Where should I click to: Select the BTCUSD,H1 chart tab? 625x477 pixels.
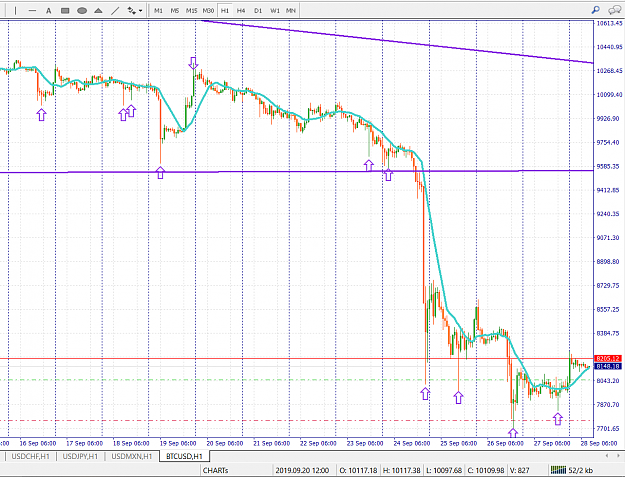(x=184, y=456)
